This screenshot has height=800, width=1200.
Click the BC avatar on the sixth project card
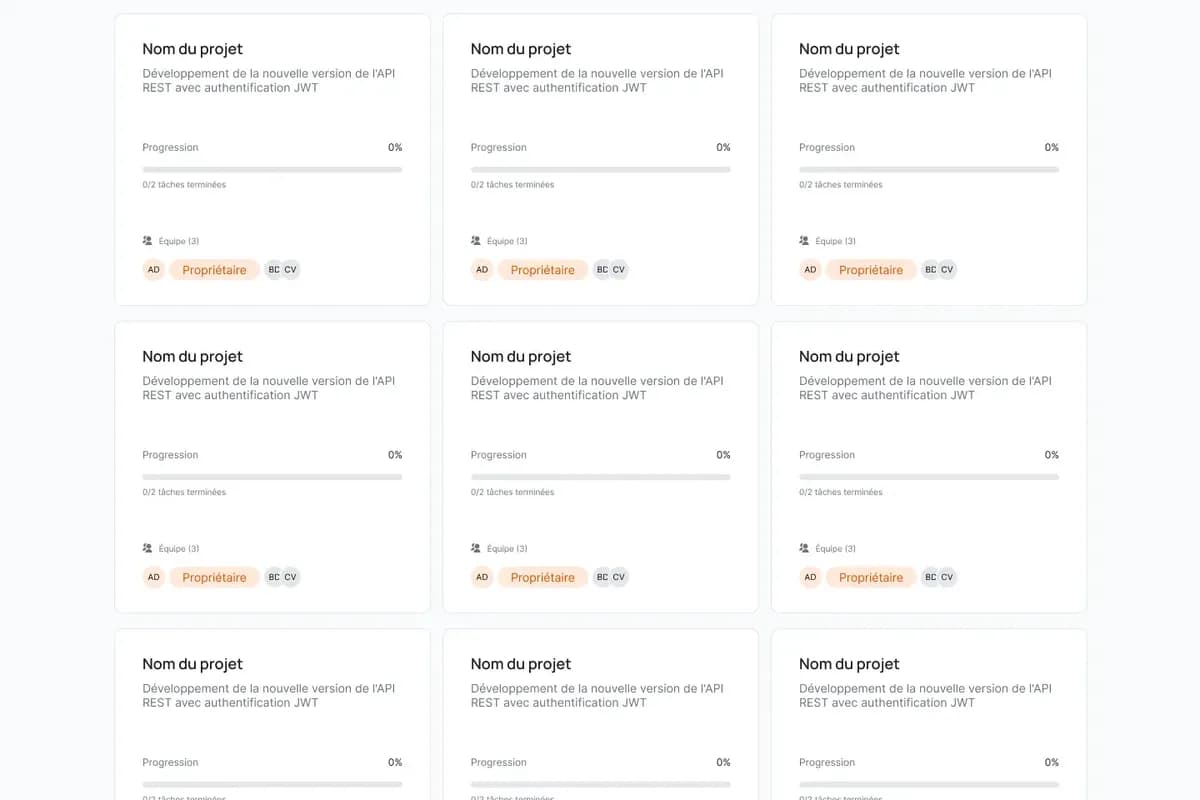point(930,577)
